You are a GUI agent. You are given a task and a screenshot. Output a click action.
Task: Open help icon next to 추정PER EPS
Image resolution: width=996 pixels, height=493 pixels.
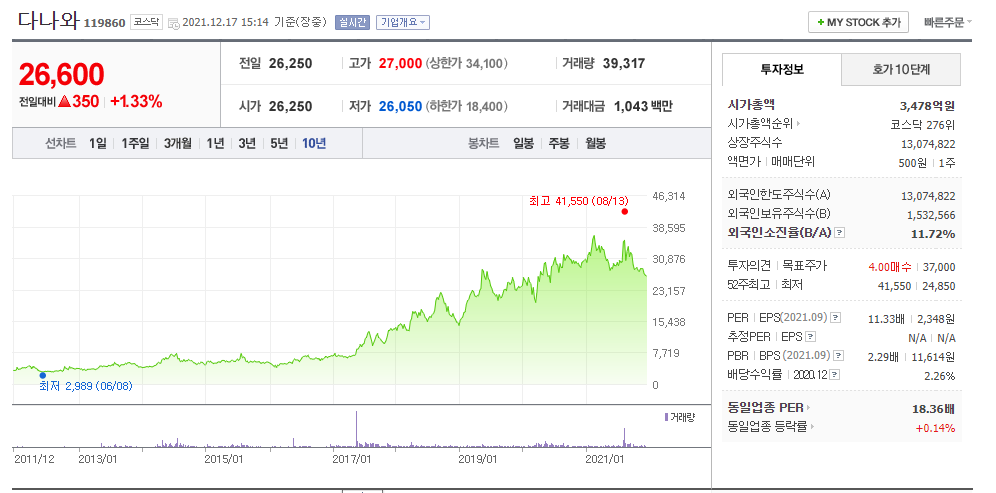pyautogui.click(x=811, y=337)
